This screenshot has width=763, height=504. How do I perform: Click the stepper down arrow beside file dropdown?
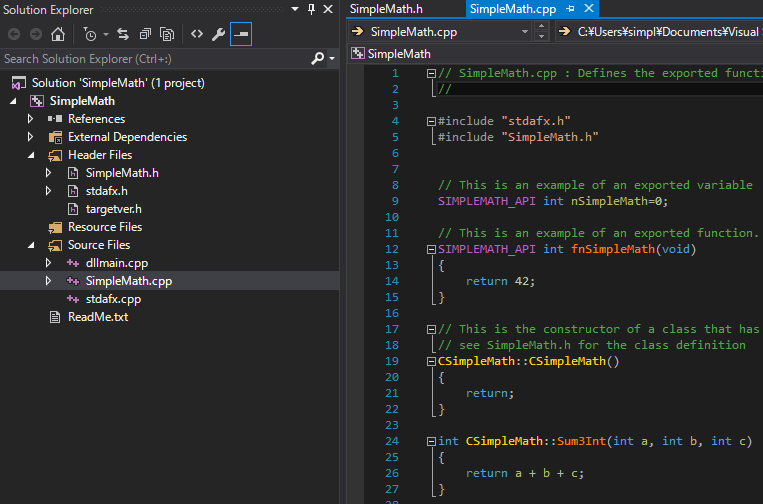(542, 36)
